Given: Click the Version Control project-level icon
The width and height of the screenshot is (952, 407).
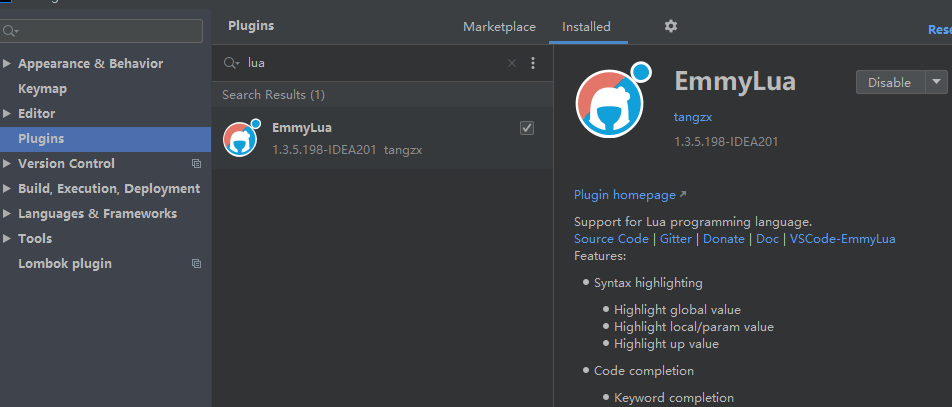Looking at the screenshot, I should coord(196,164).
